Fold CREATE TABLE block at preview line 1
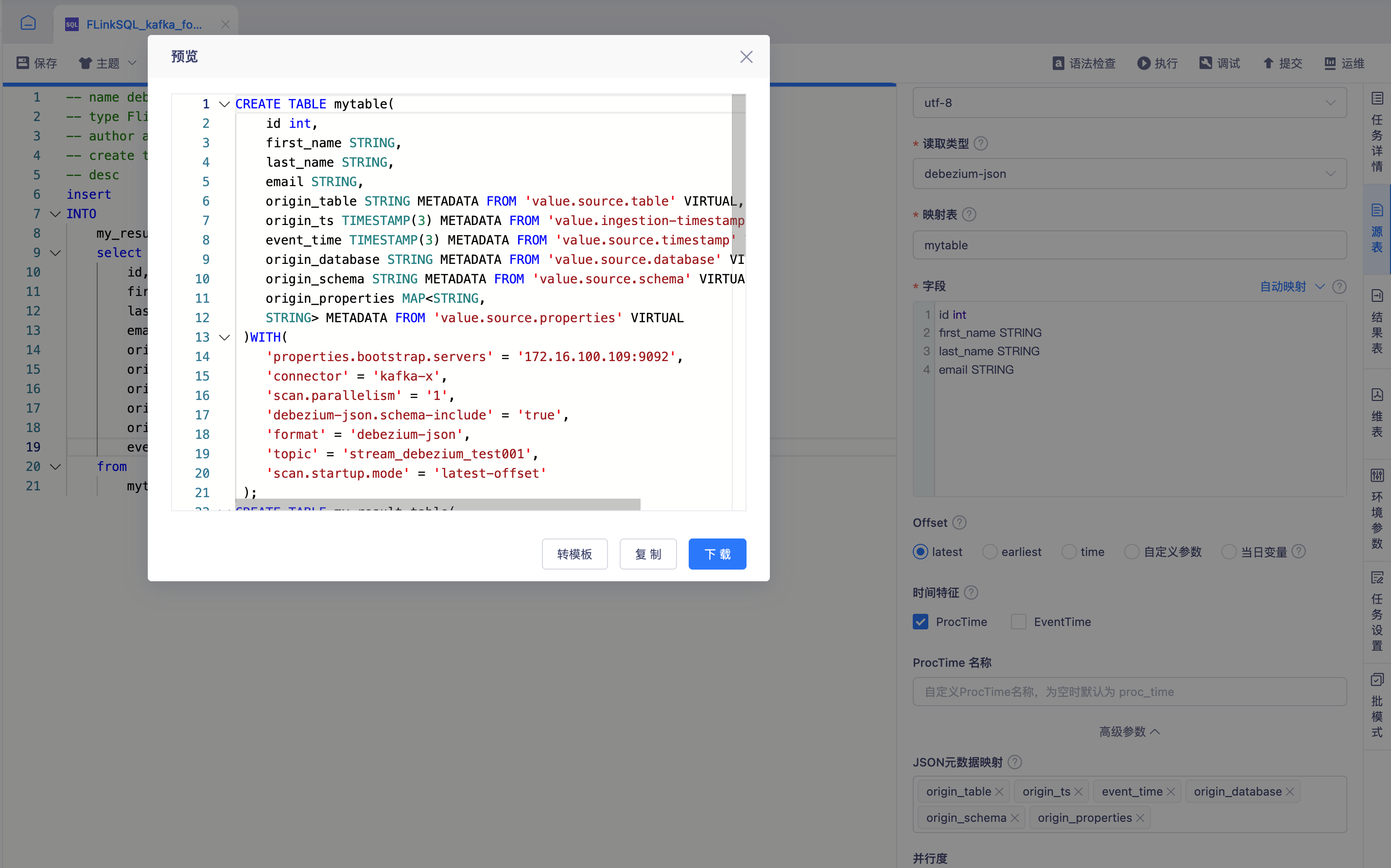Image resolution: width=1391 pixels, height=868 pixels. tap(225, 104)
